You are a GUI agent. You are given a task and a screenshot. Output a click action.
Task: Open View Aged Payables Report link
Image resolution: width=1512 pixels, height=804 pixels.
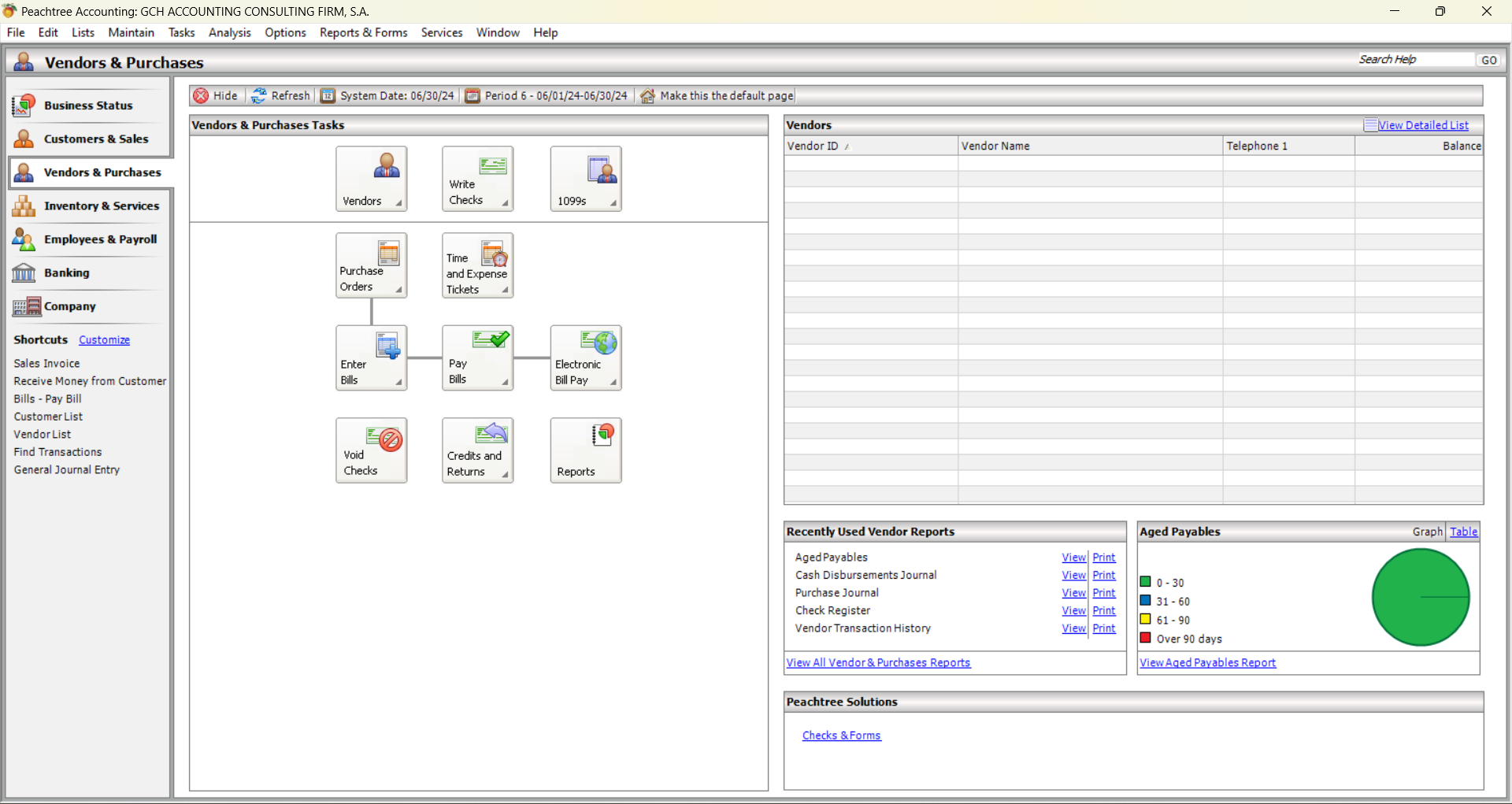[x=1207, y=663]
